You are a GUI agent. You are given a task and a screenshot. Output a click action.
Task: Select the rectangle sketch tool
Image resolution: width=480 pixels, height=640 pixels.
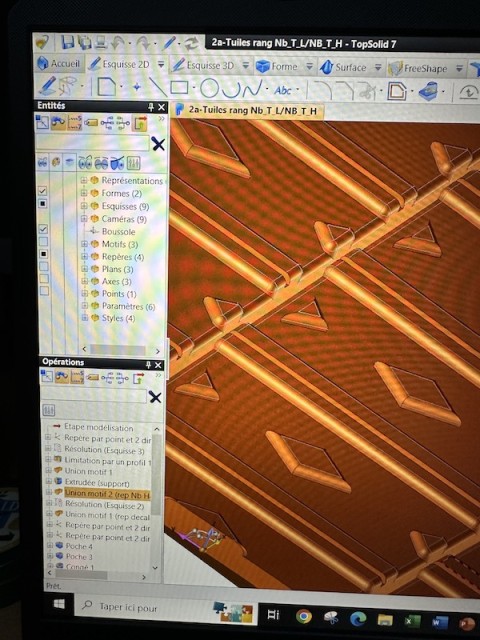(x=179, y=87)
